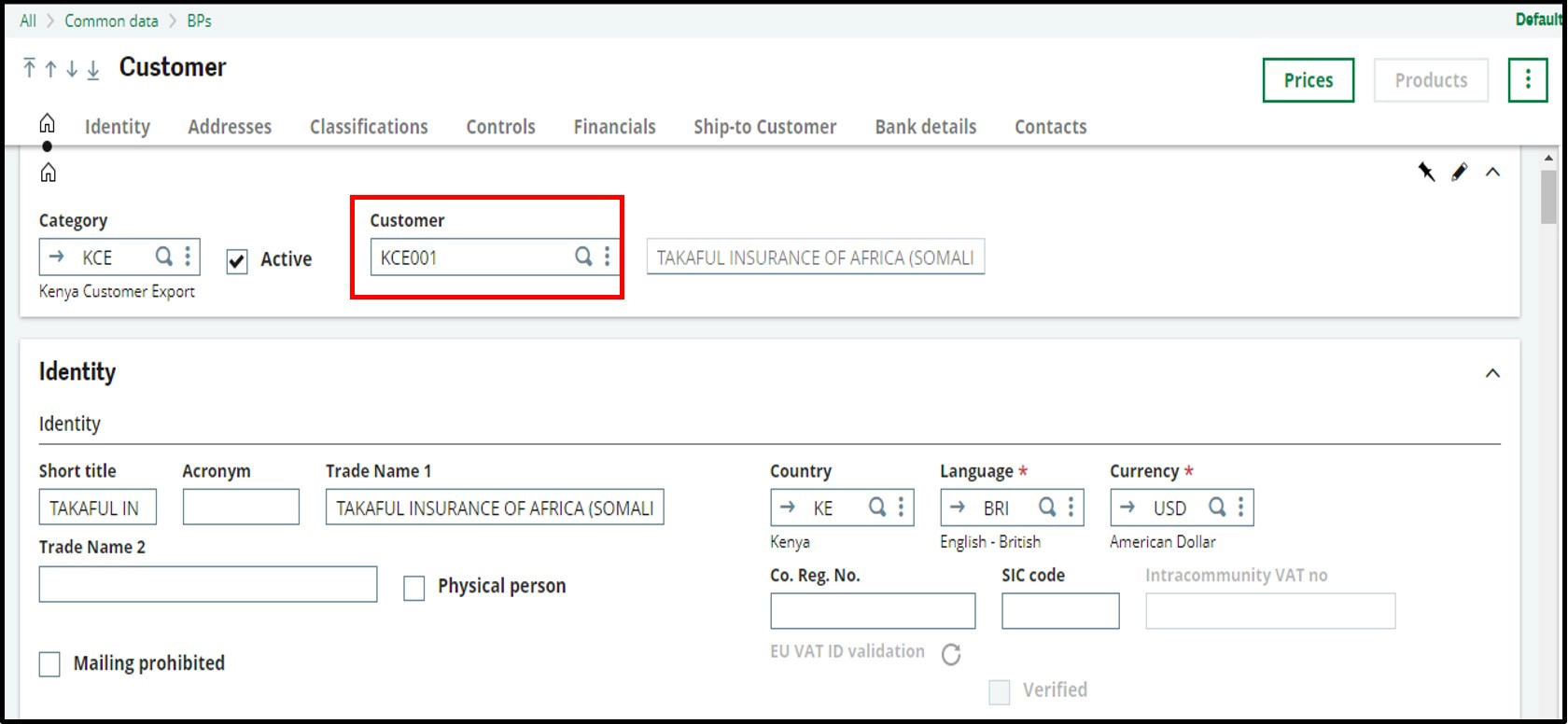1568x724 pixels.
Task: Open Currency field actions dots
Action: click(1240, 507)
